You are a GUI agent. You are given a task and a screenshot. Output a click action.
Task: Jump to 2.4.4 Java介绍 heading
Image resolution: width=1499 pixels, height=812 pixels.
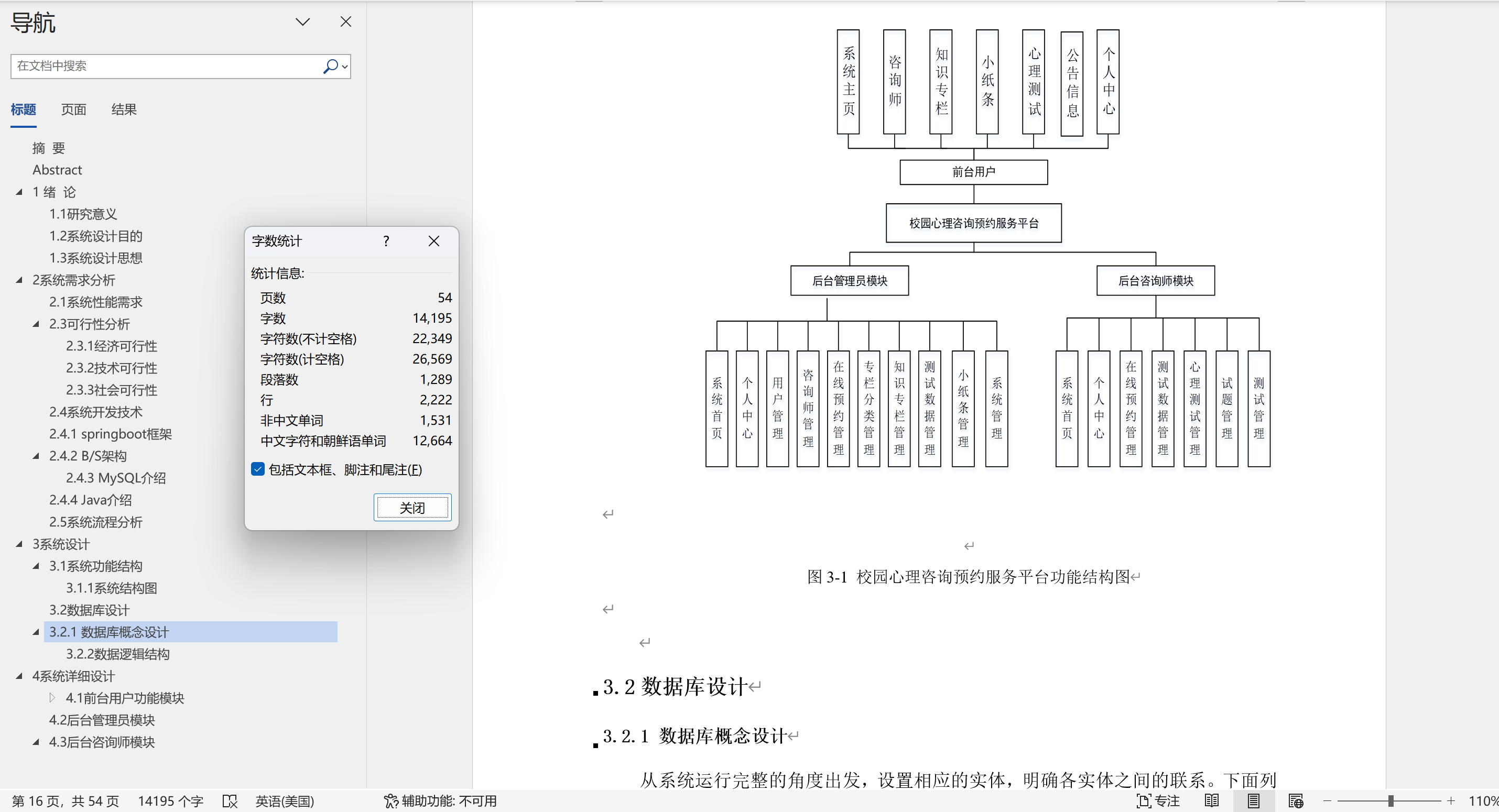(91, 500)
